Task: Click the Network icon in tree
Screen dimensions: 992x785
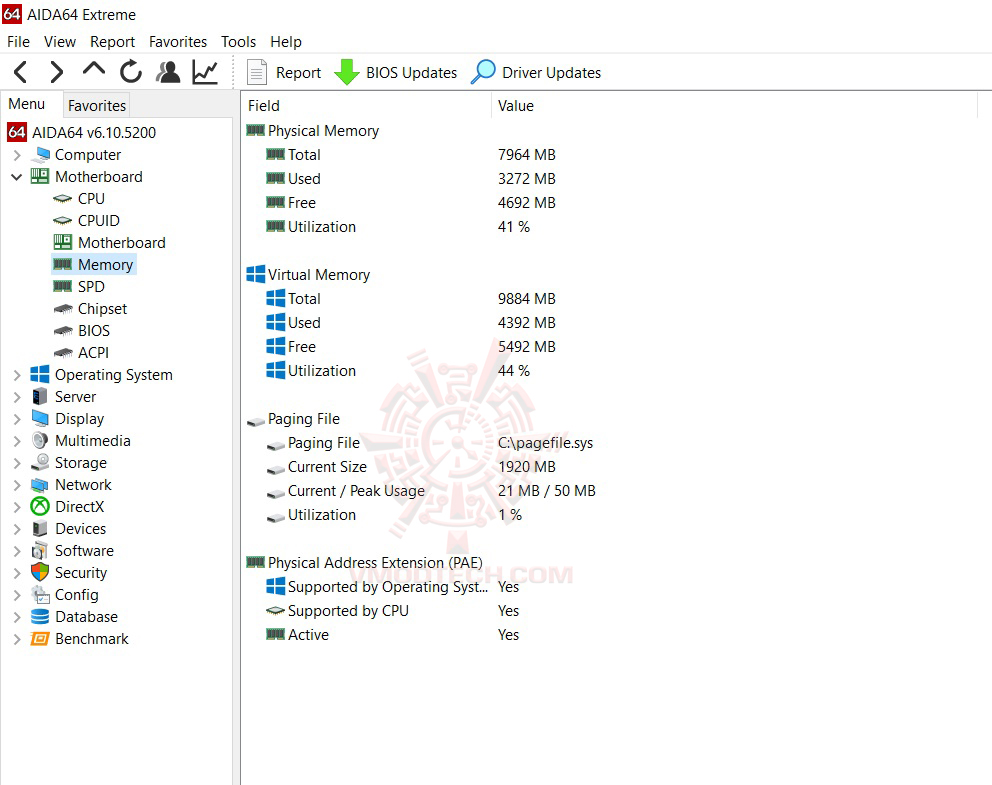Action: (x=40, y=485)
